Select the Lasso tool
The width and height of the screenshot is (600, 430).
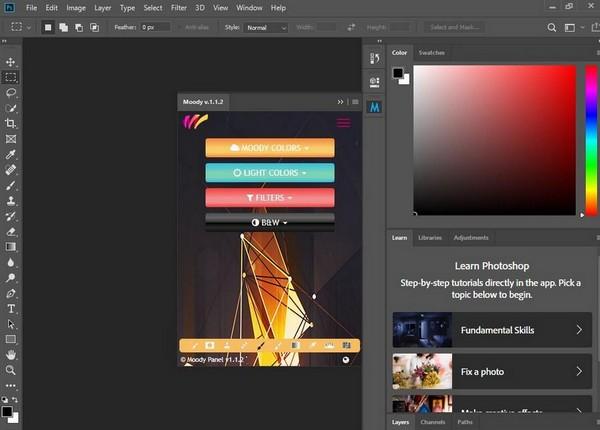pyautogui.click(x=11, y=92)
